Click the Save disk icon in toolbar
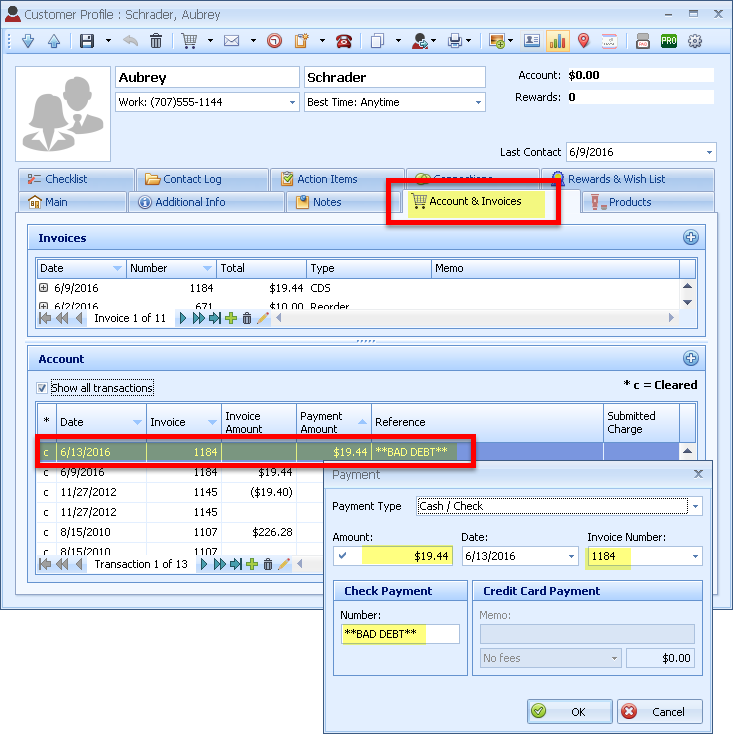Screen dimensions: 733x737 (x=87, y=41)
